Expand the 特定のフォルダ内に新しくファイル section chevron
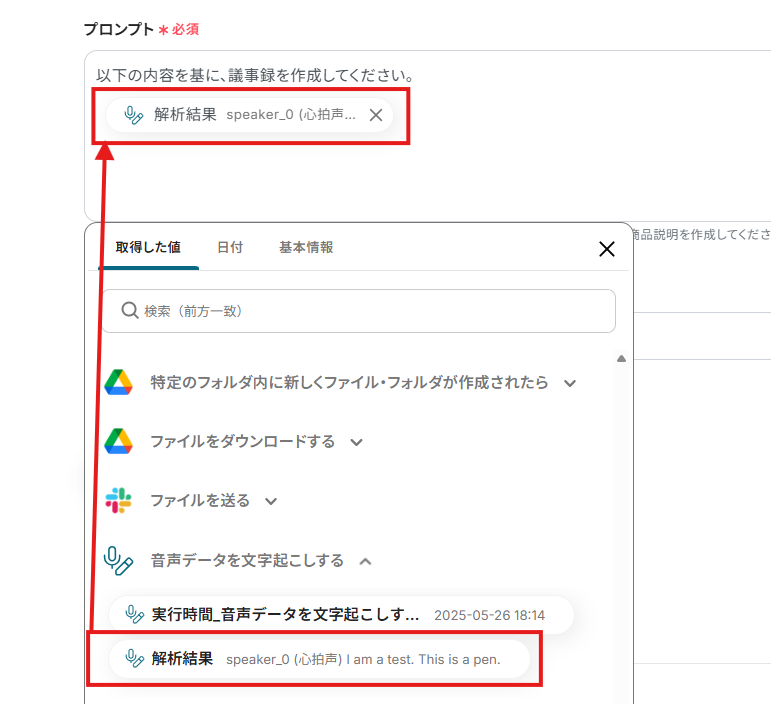771x704 pixels. tap(570, 383)
